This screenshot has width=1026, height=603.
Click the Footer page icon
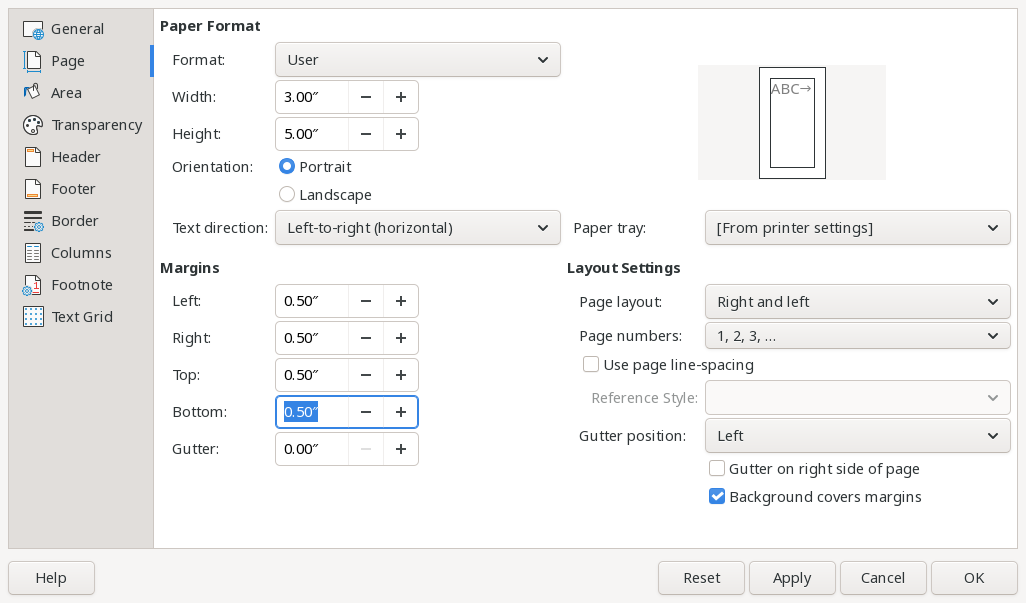(x=33, y=189)
